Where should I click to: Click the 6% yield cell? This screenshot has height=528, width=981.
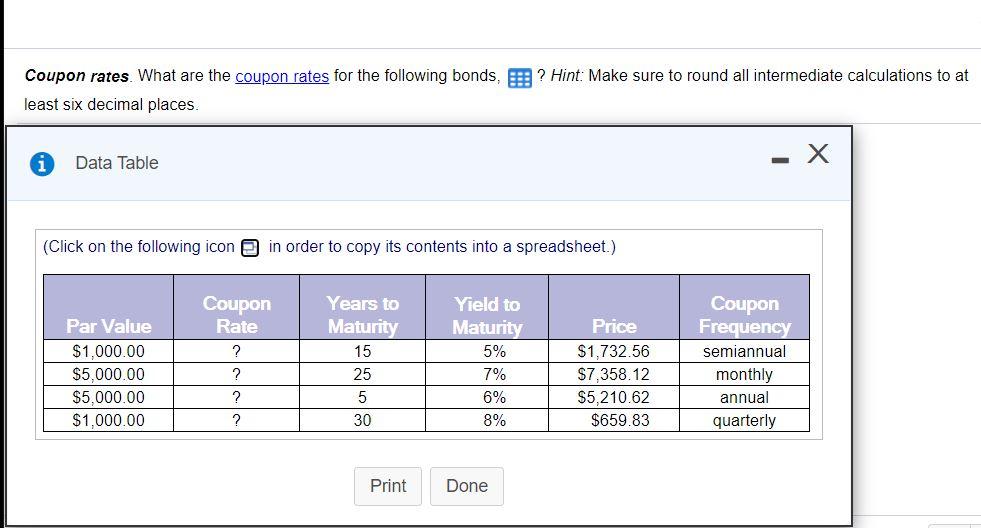point(487,397)
